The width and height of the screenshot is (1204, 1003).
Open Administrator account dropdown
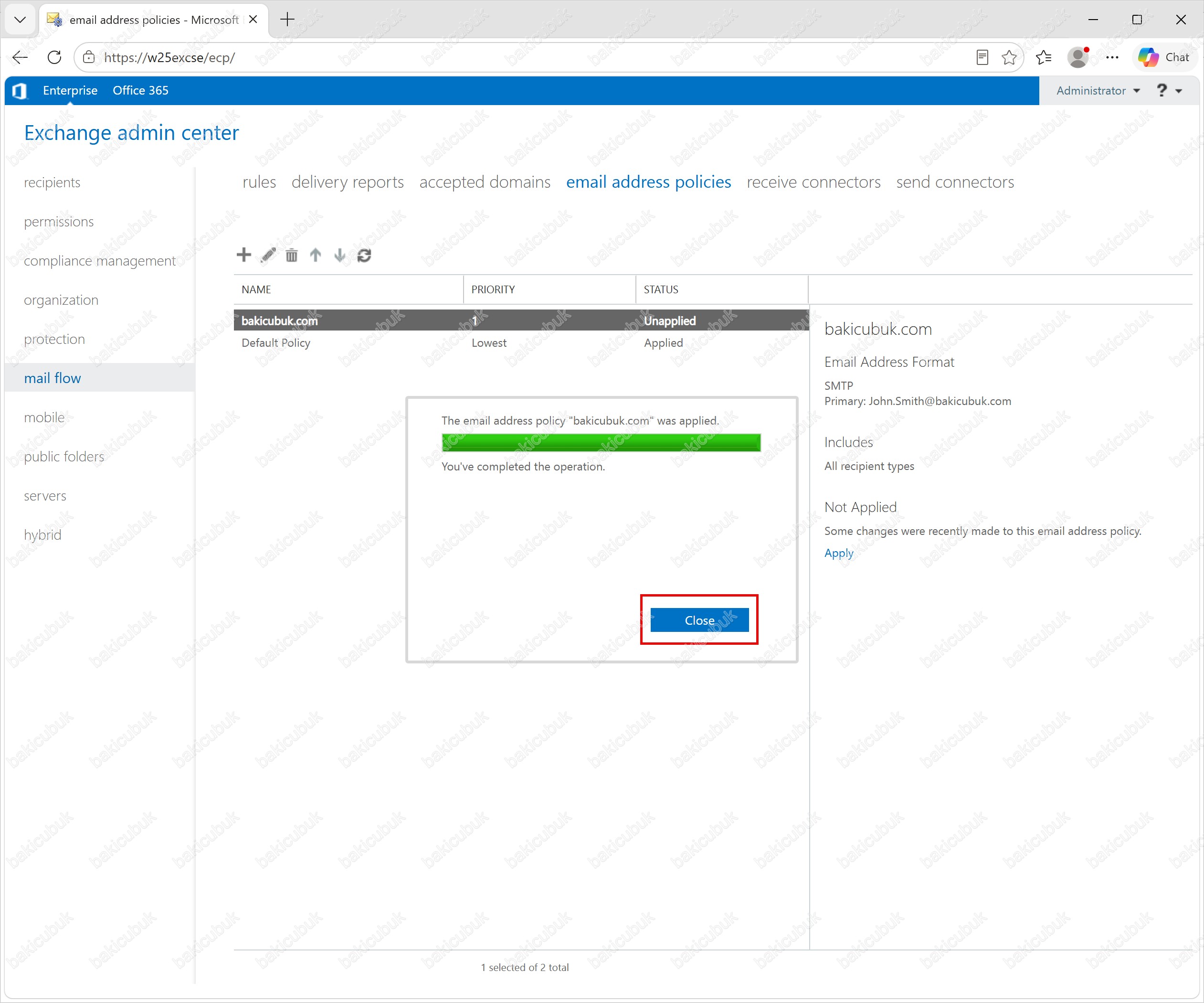(x=1098, y=91)
